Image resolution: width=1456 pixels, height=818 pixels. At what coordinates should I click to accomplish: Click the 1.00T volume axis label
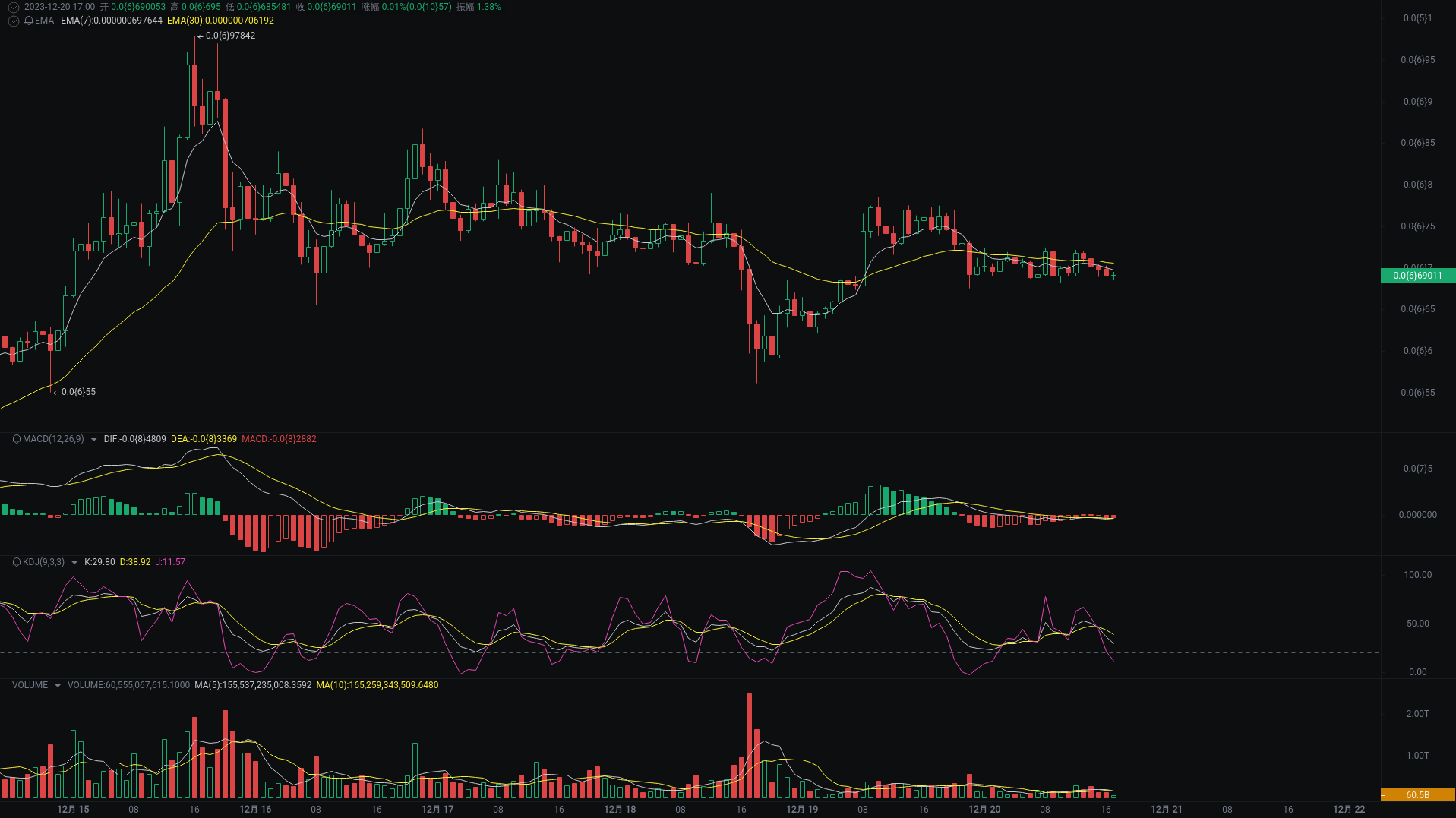(1418, 756)
